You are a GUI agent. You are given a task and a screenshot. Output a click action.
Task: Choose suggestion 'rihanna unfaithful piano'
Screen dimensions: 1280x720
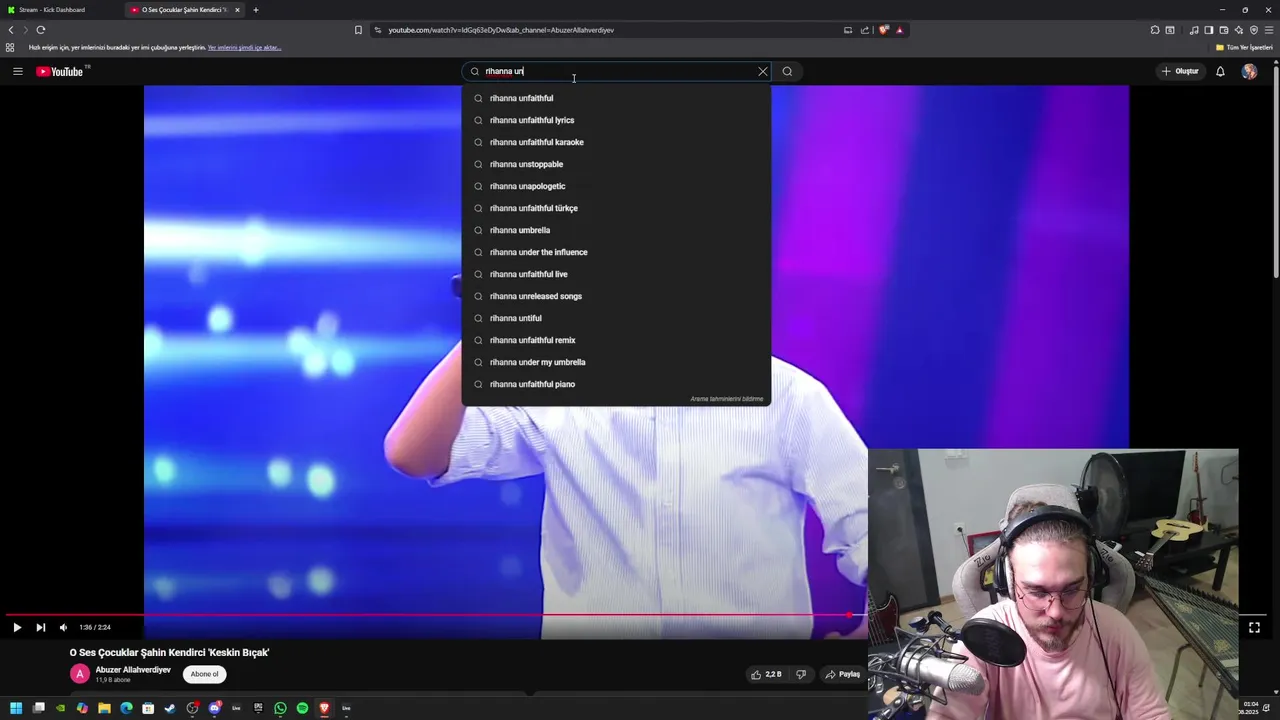click(616, 384)
